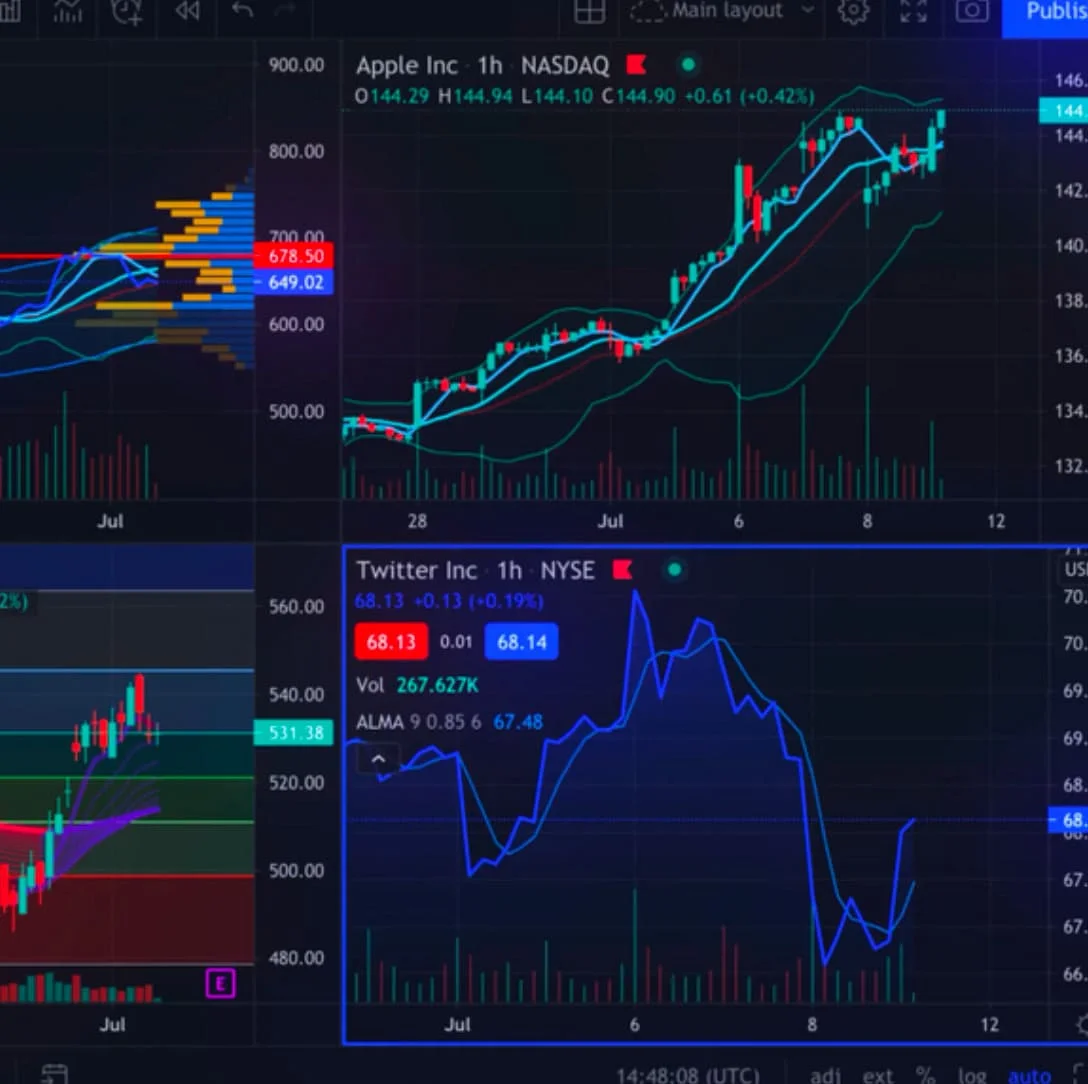The image size is (1088, 1084).
Task: Click the teal 531.38 price label
Action: [x=294, y=733]
